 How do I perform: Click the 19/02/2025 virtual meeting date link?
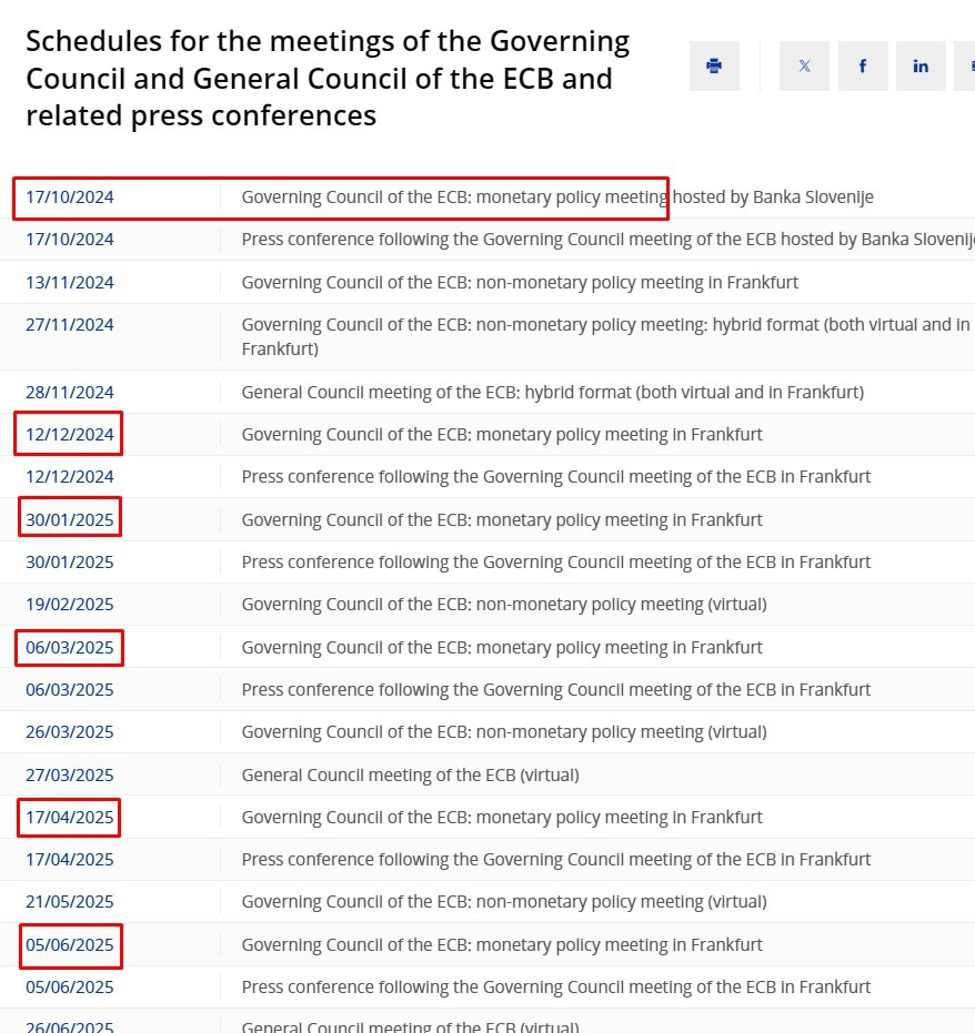click(x=70, y=604)
